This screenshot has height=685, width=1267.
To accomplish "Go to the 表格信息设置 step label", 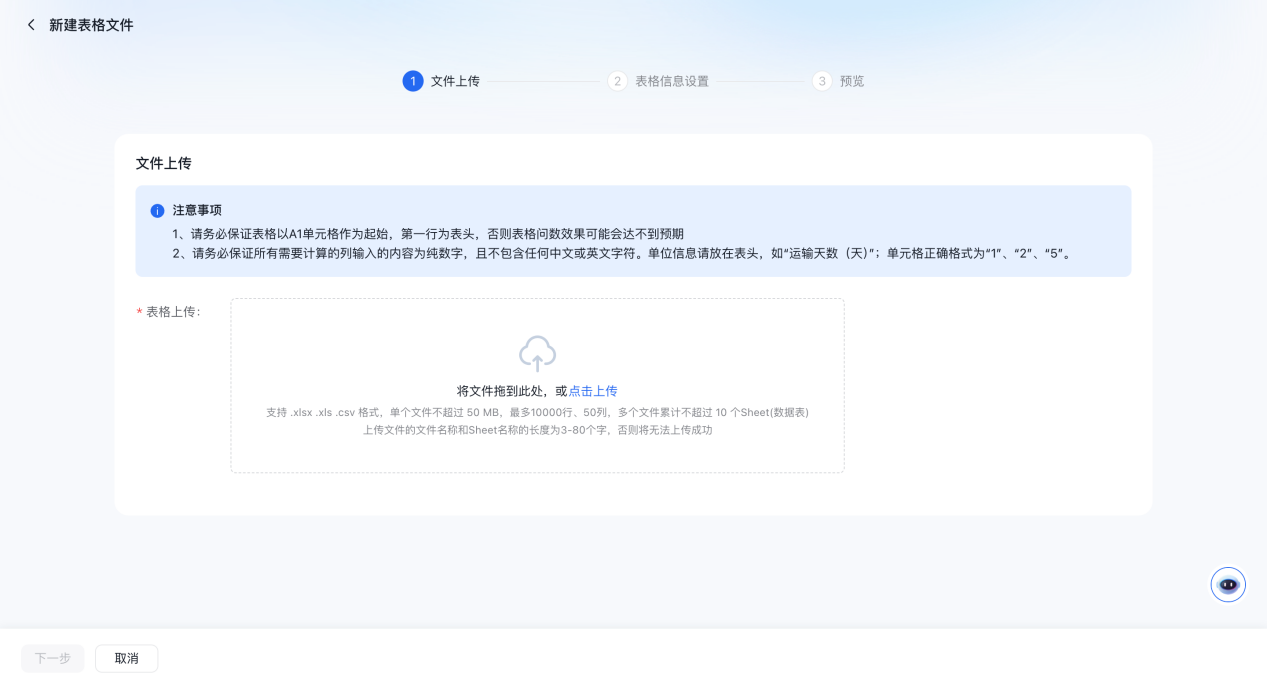I will coord(672,81).
